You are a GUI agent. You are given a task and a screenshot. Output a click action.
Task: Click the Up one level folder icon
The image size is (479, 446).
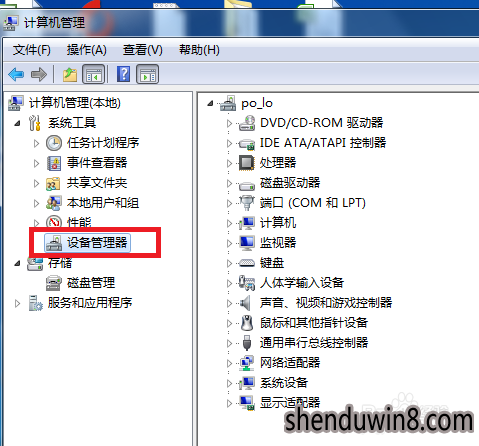point(70,74)
